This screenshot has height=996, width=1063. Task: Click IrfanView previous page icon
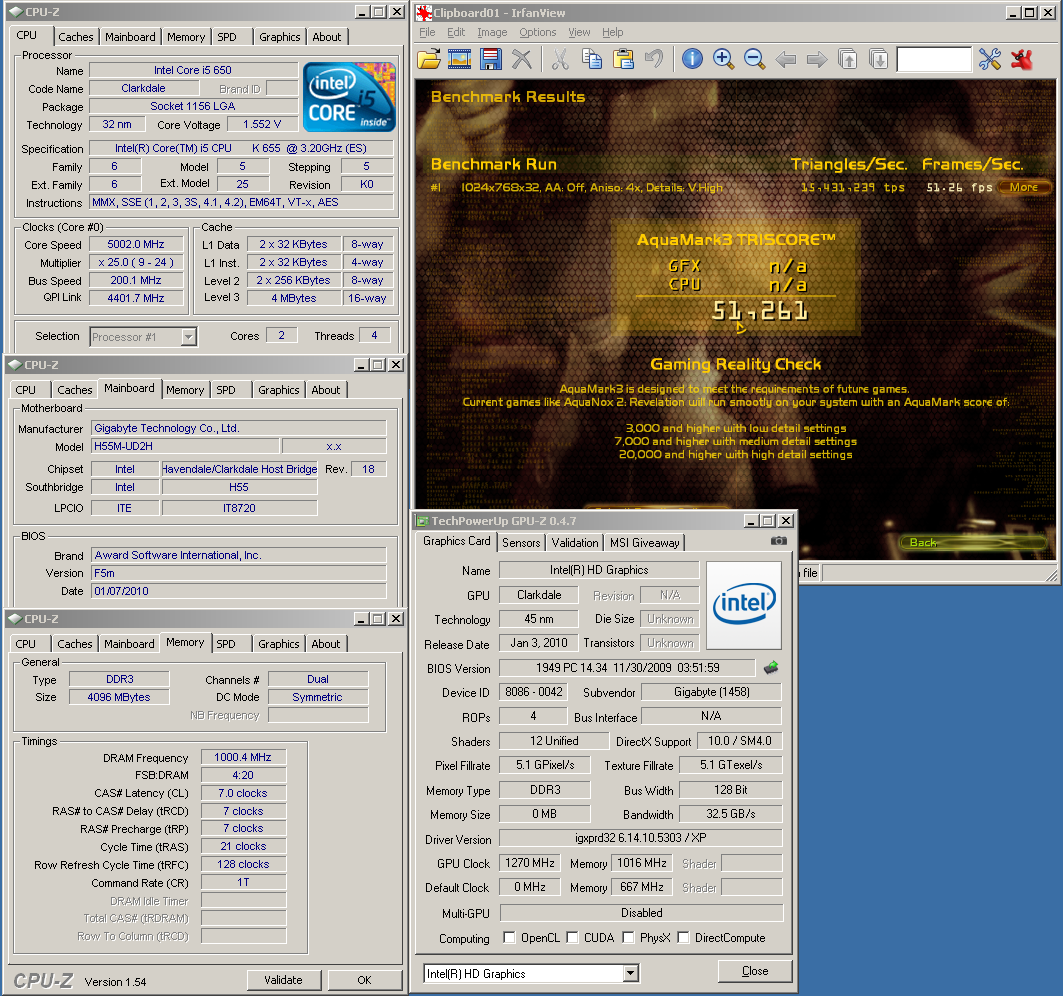click(847, 59)
